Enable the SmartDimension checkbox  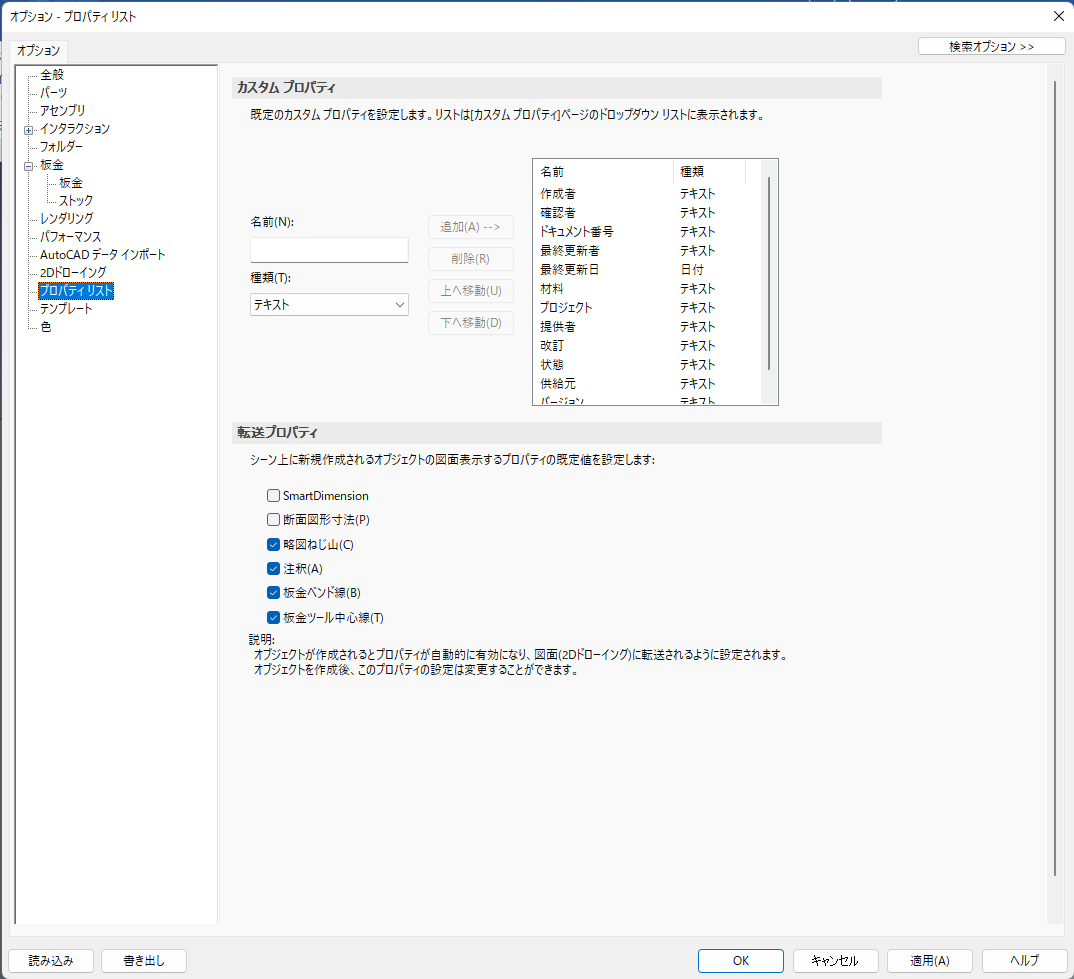click(x=273, y=495)
